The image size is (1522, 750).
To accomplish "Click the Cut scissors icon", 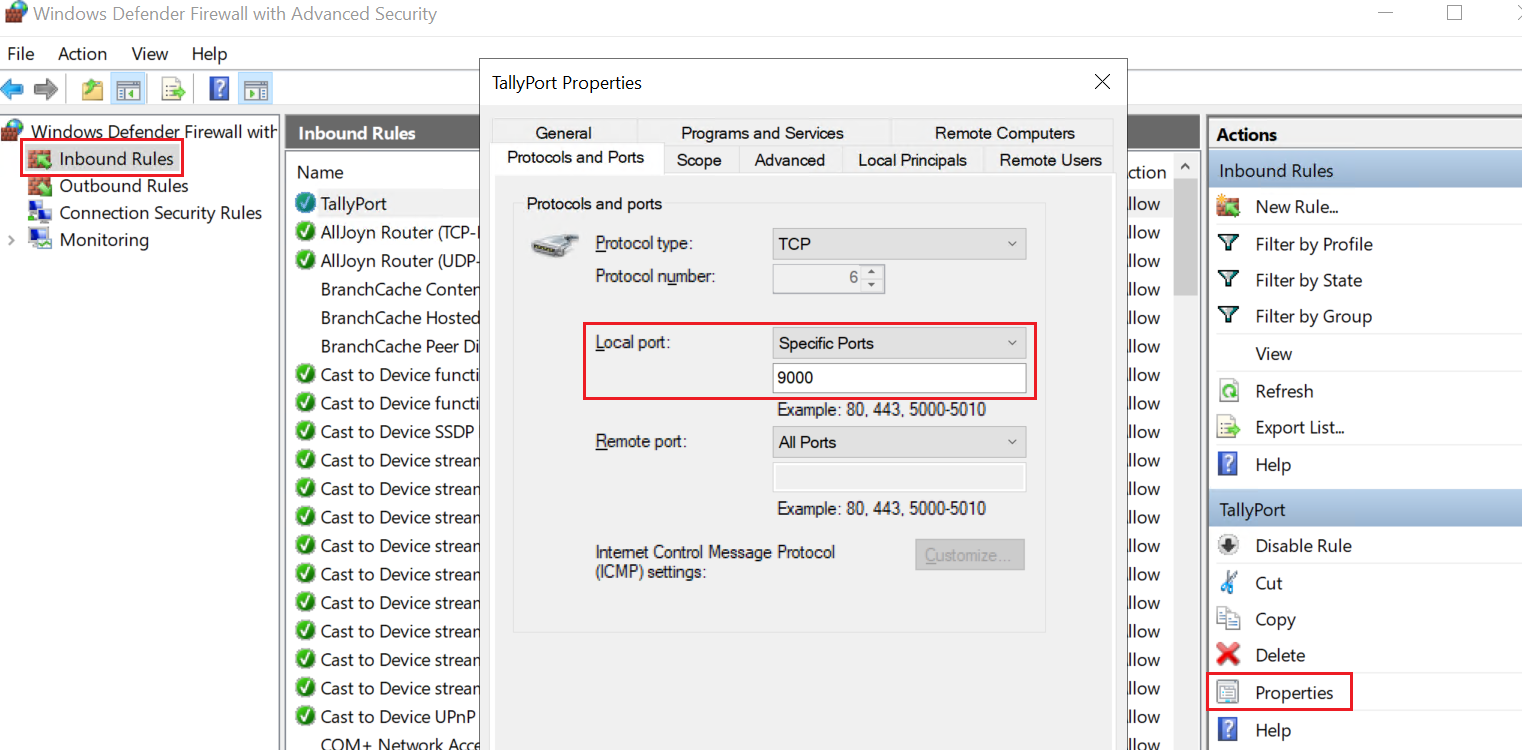I will 1228,583.
